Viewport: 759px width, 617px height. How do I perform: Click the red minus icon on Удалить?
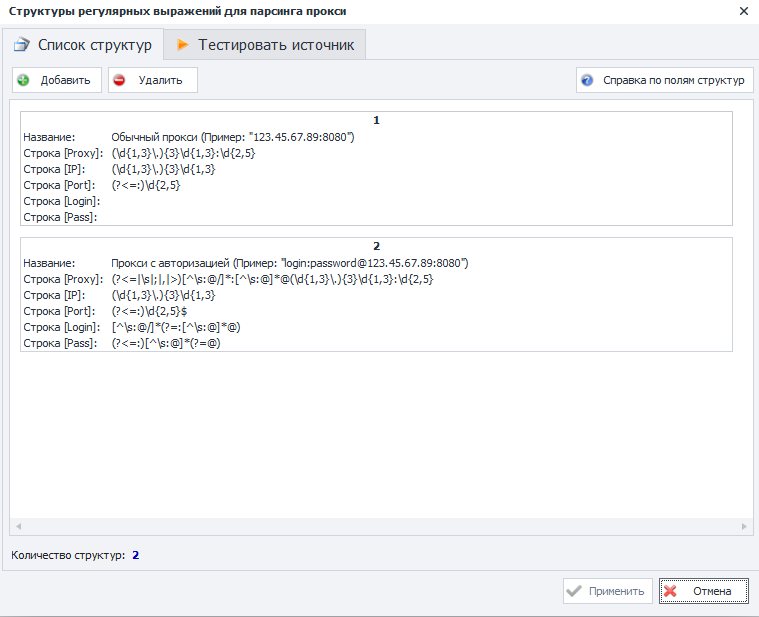[120, 80]
